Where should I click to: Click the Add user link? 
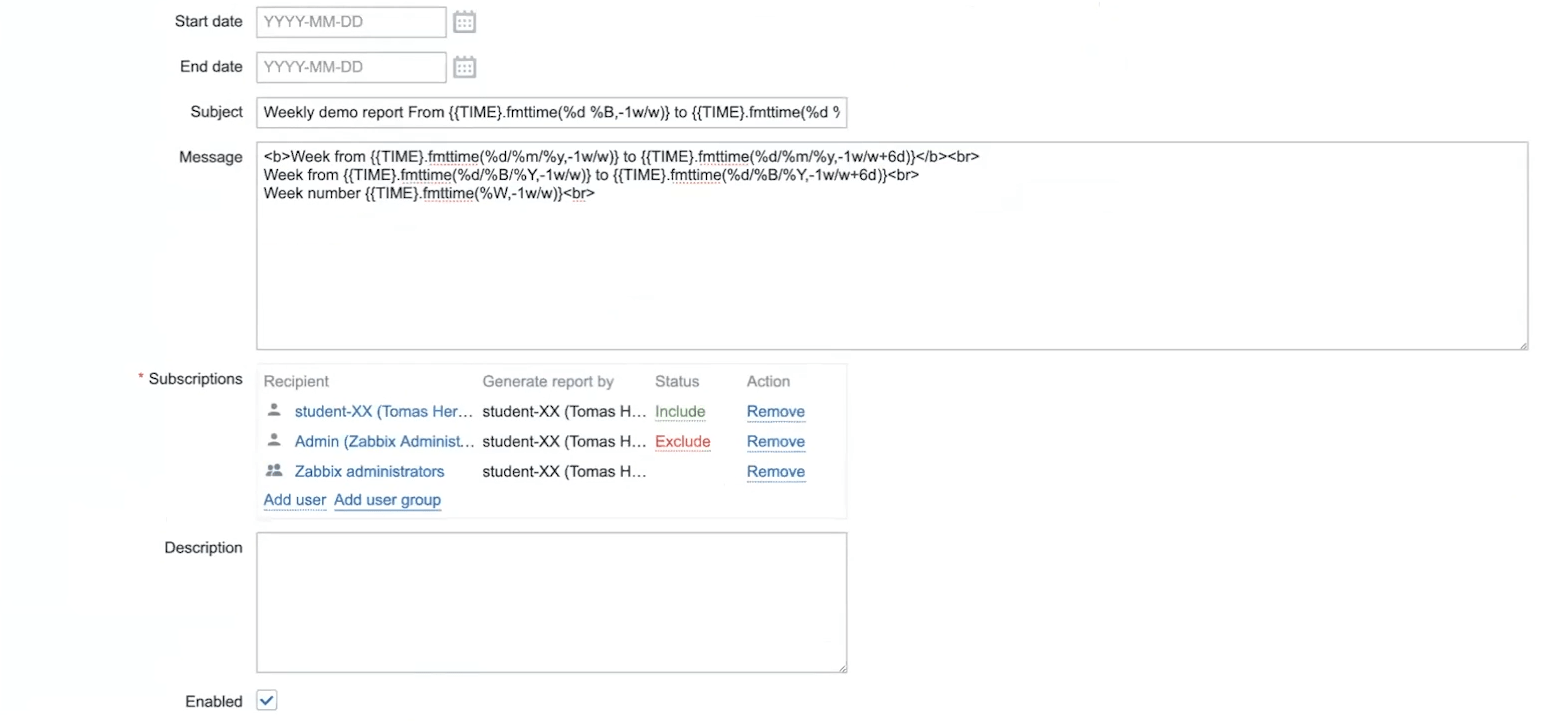tap(294, 499)
